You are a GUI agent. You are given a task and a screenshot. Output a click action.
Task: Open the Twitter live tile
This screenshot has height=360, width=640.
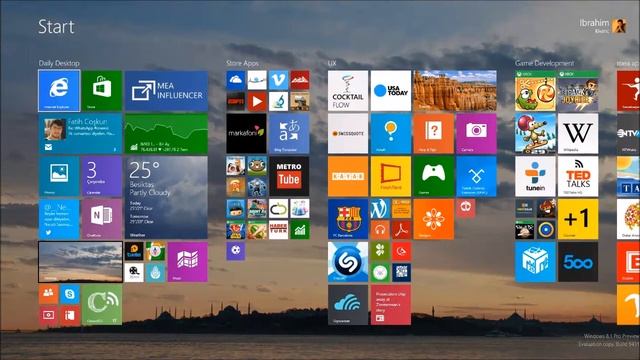[x=59, y=219]
